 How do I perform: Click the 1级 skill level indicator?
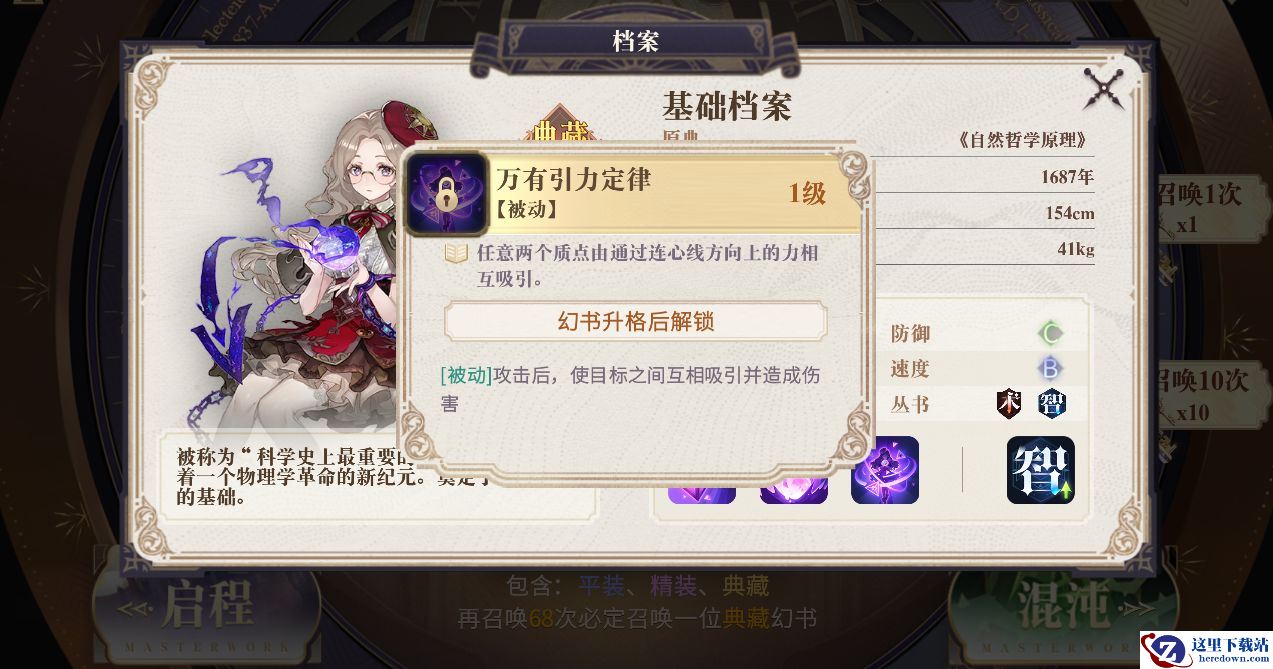[x=808, y=193]
